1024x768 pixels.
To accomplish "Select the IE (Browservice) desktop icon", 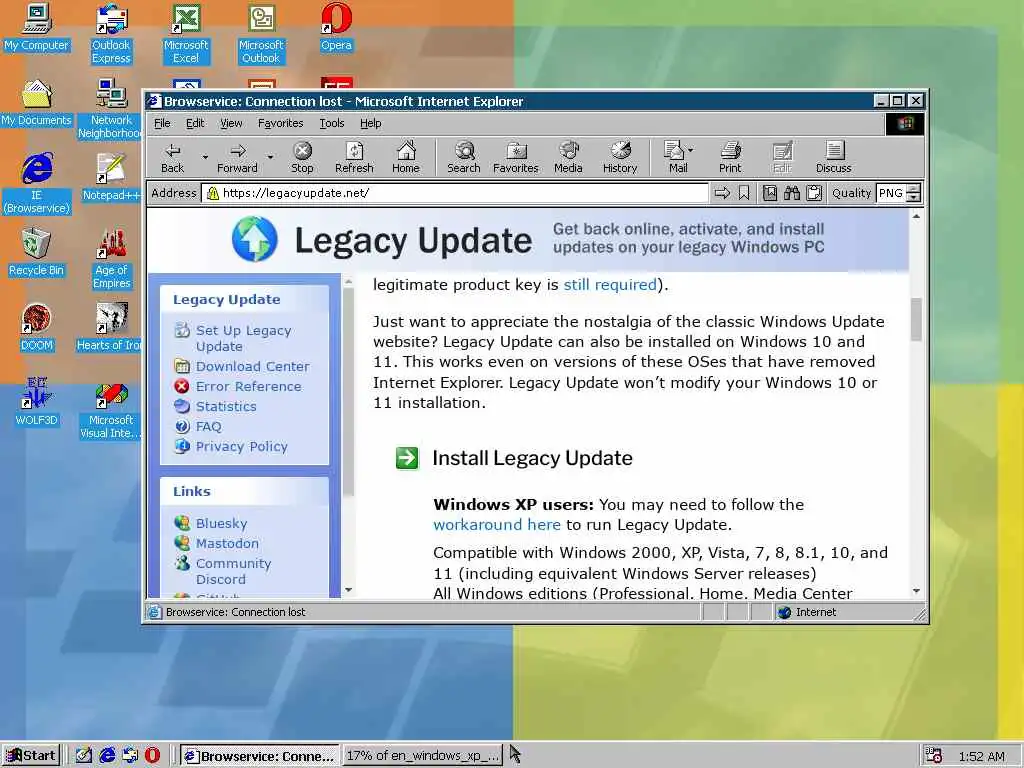I will coord(37,183).
